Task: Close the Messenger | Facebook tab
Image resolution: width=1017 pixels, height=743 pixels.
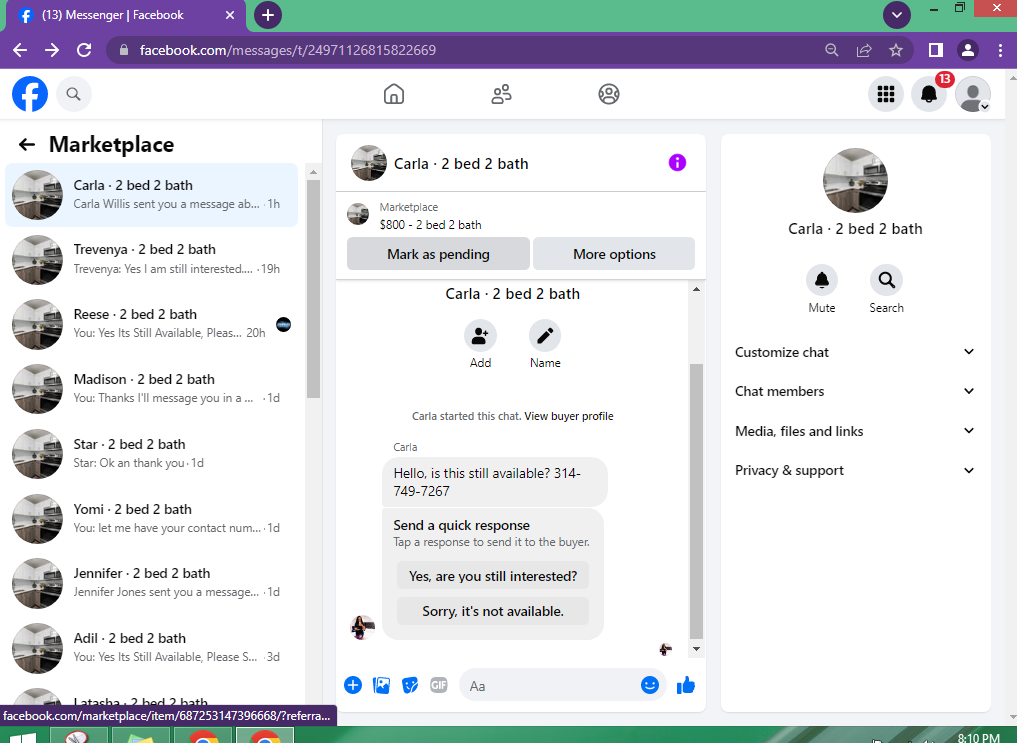Action: pyautogui.click(x=230, y=15)
